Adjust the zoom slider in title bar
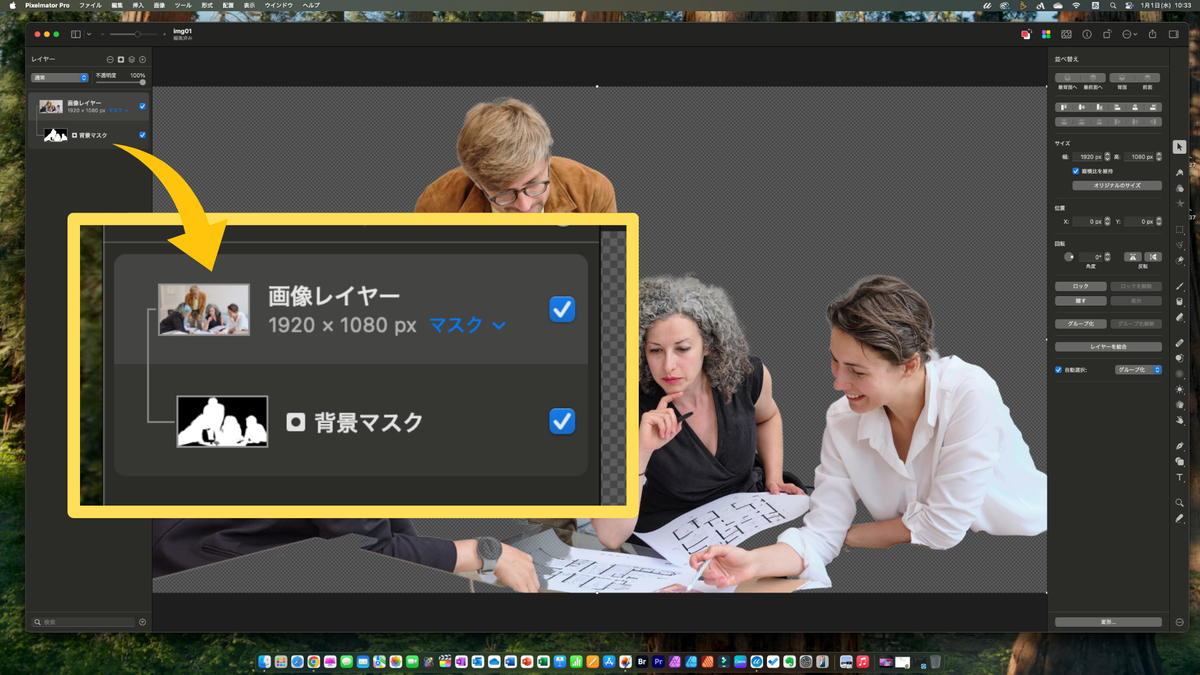 (135, 34)
